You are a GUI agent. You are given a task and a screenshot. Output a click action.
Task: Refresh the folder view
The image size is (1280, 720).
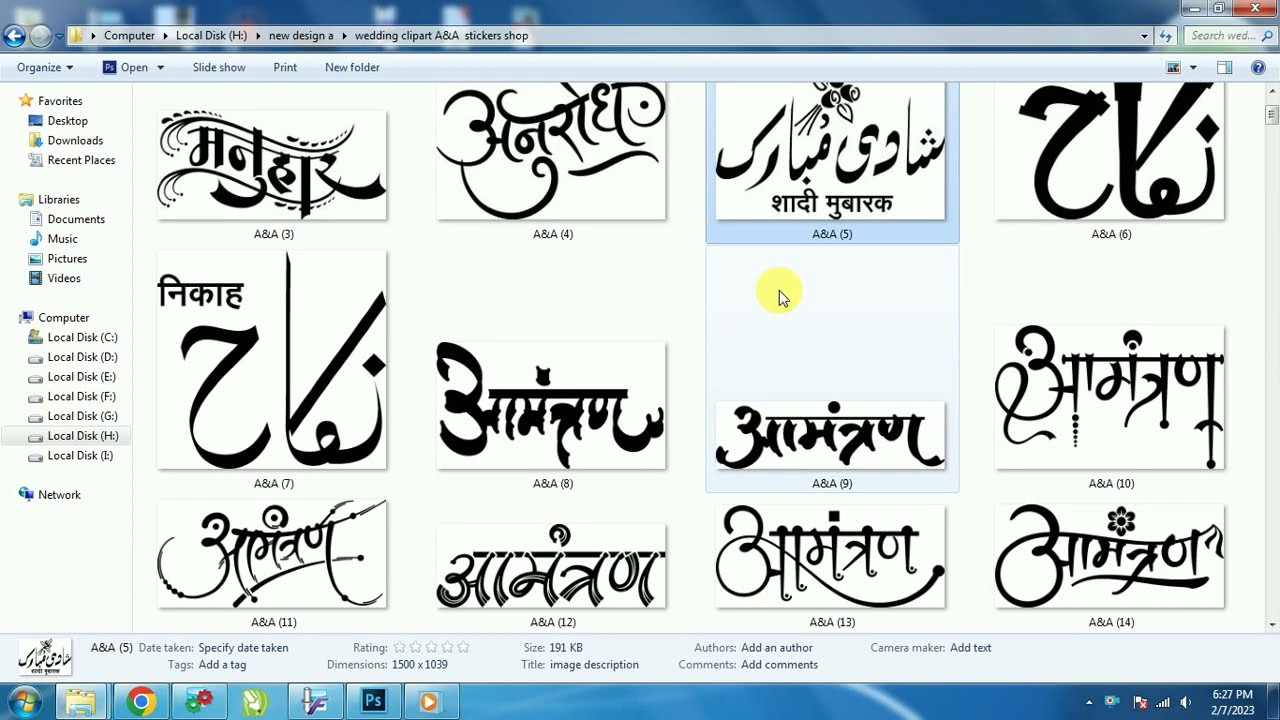[1166, 36]
